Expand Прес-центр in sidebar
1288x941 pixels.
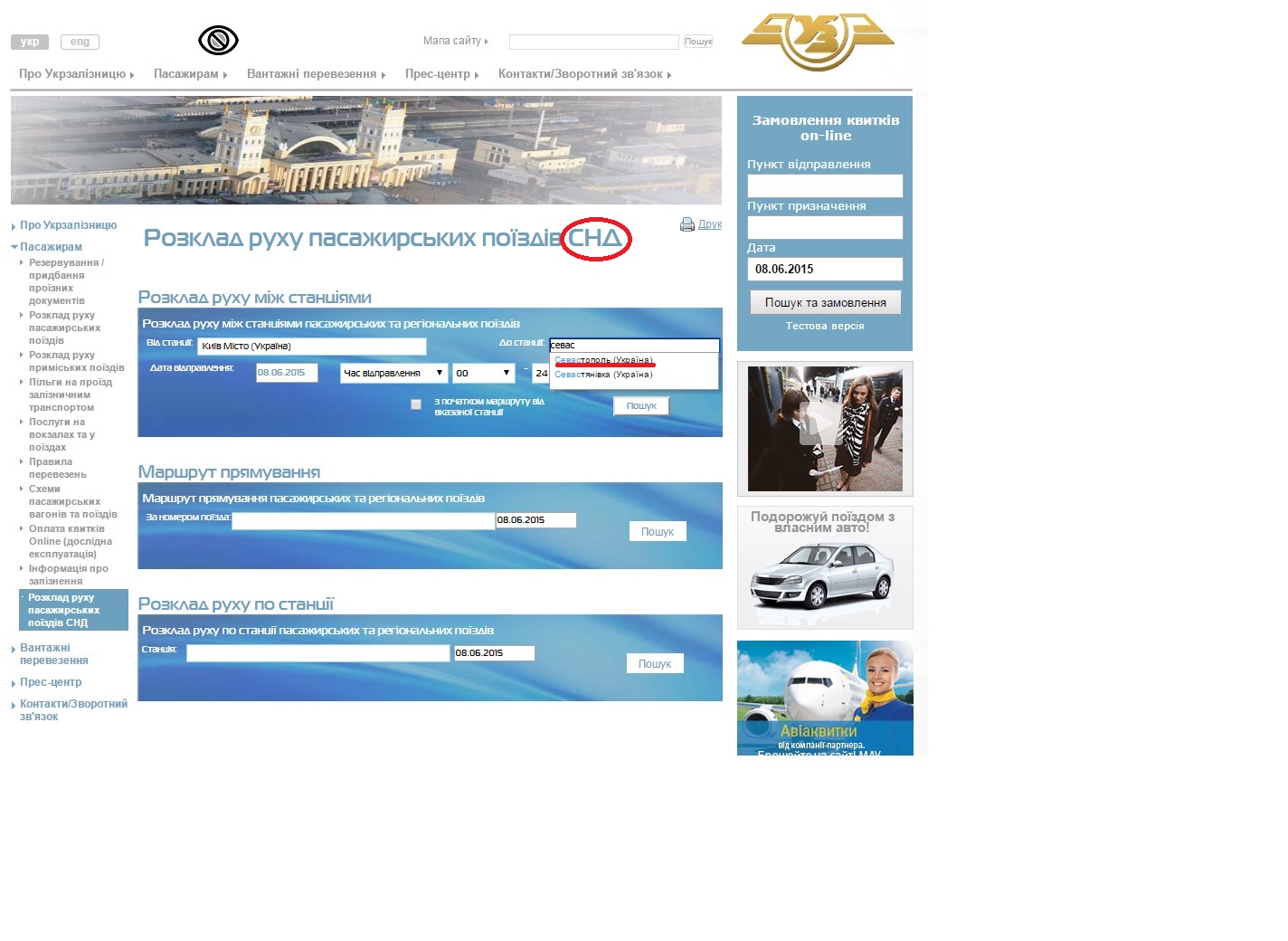(51, 682)
